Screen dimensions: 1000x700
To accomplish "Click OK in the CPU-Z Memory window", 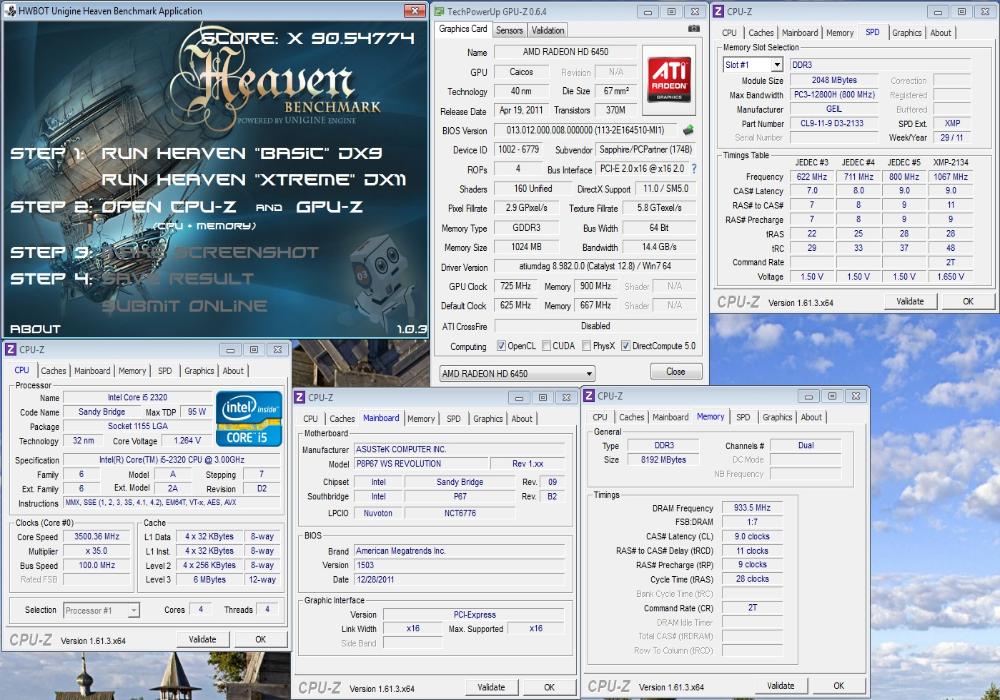I will pos(839,685).
